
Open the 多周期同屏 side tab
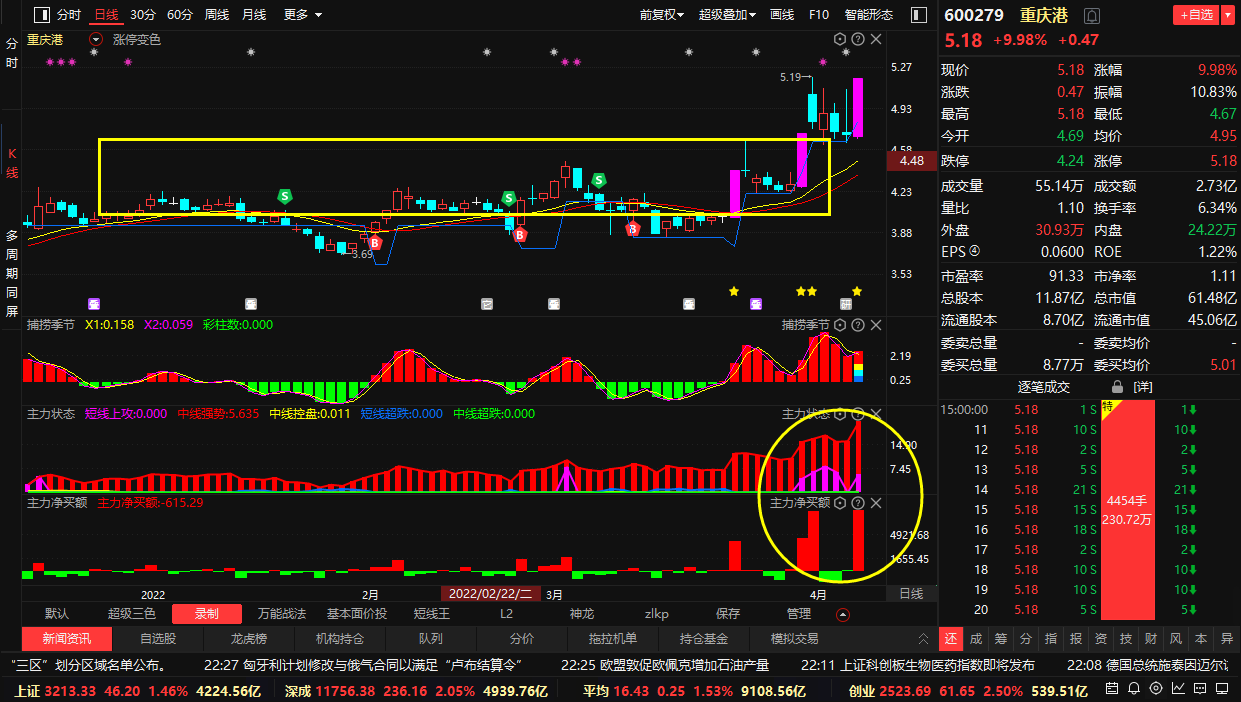[12, 273]
